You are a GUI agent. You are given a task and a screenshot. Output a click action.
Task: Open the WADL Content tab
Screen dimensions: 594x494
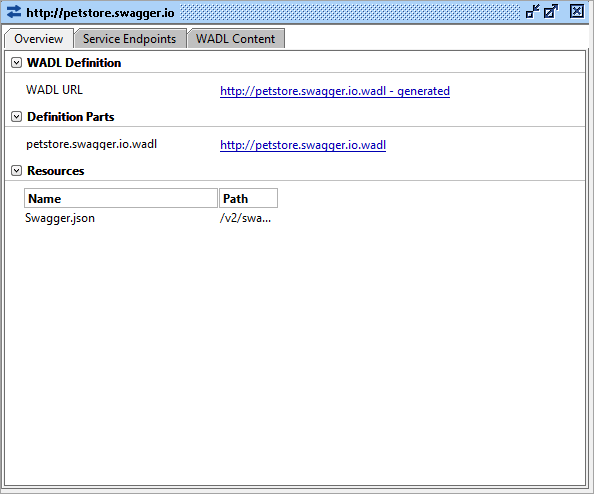236,39
